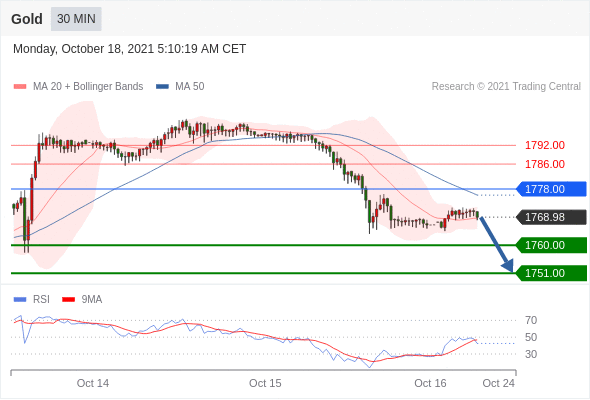
Task: Click the 1760.00 support price tag
Action: 551,245
